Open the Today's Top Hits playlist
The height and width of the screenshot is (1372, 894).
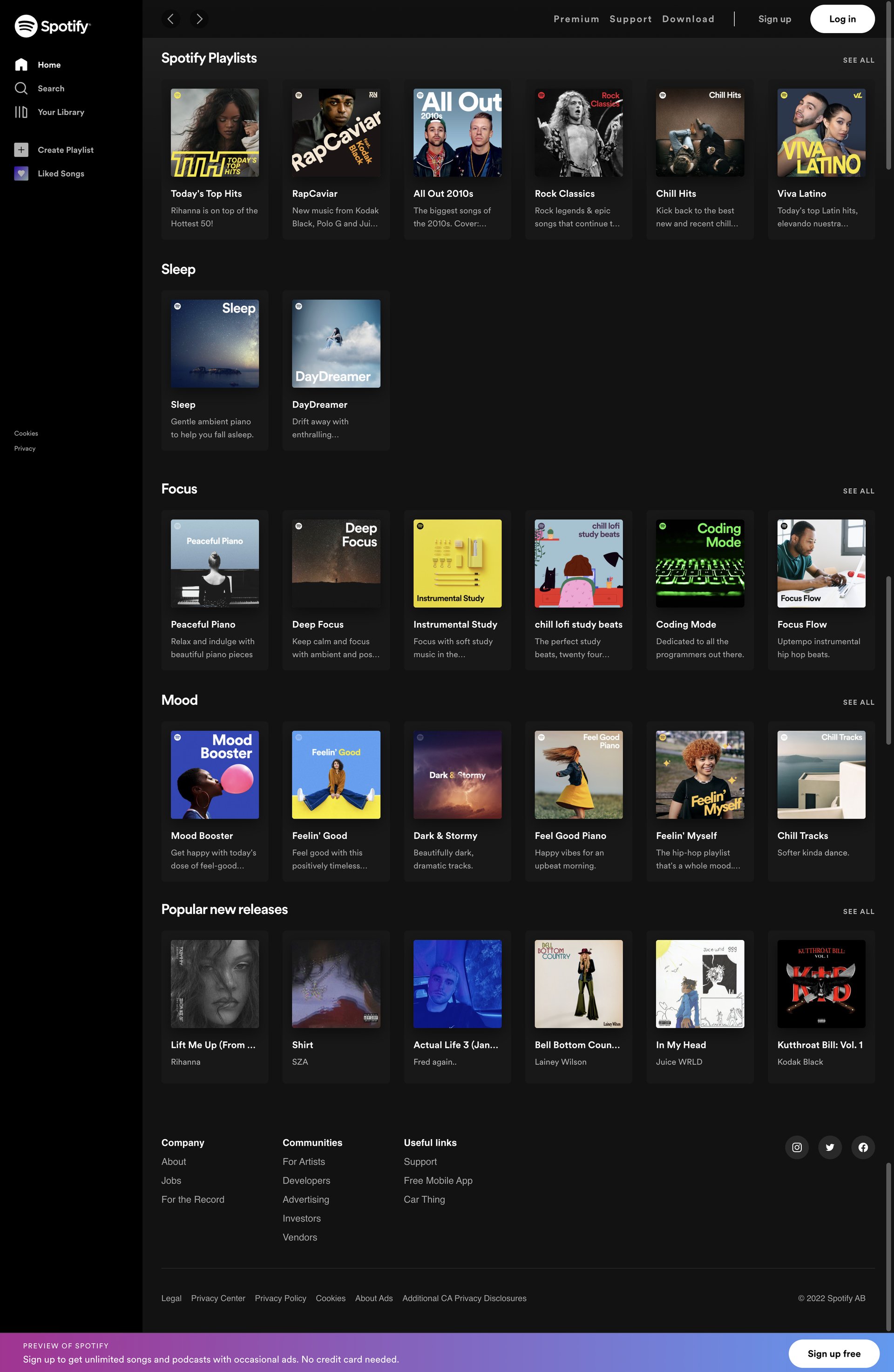[x=215, y=132]
